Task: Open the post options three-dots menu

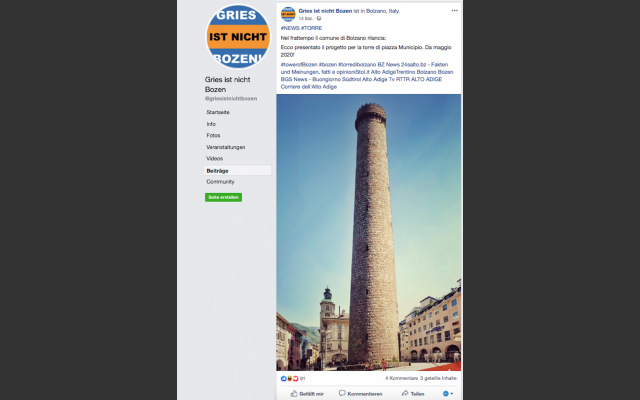Action: (454, 11)
